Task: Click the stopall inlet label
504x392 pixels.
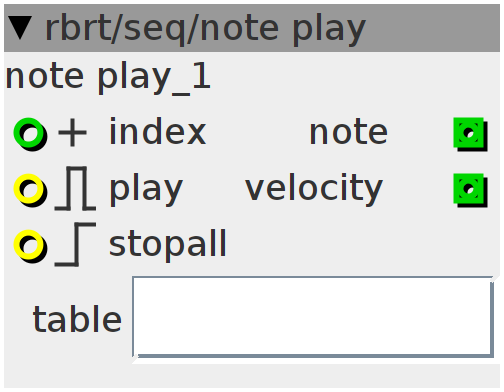Action: coord(168,246)
